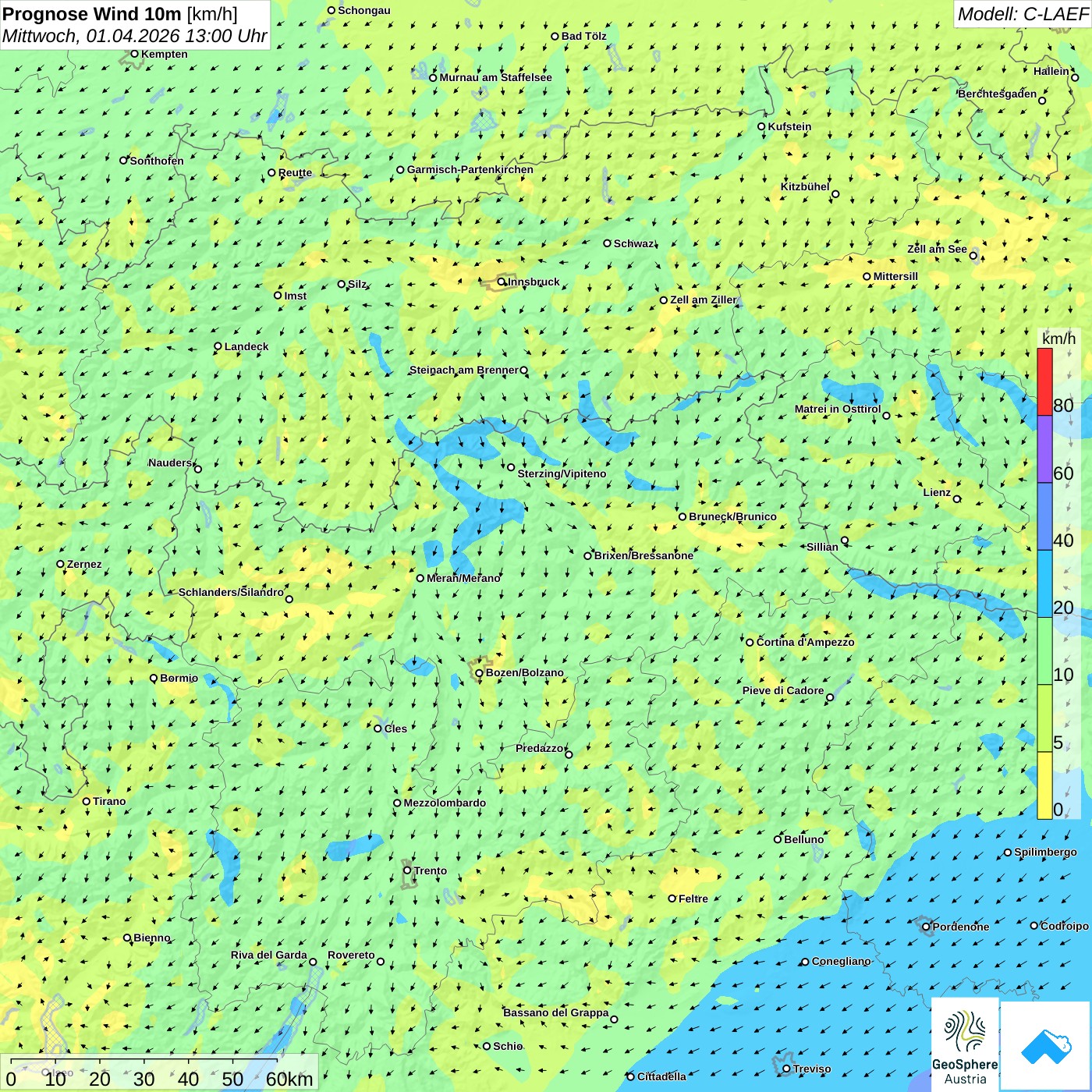Click the Zernez city marker
1092x1092 pixels.
point(60,564)
